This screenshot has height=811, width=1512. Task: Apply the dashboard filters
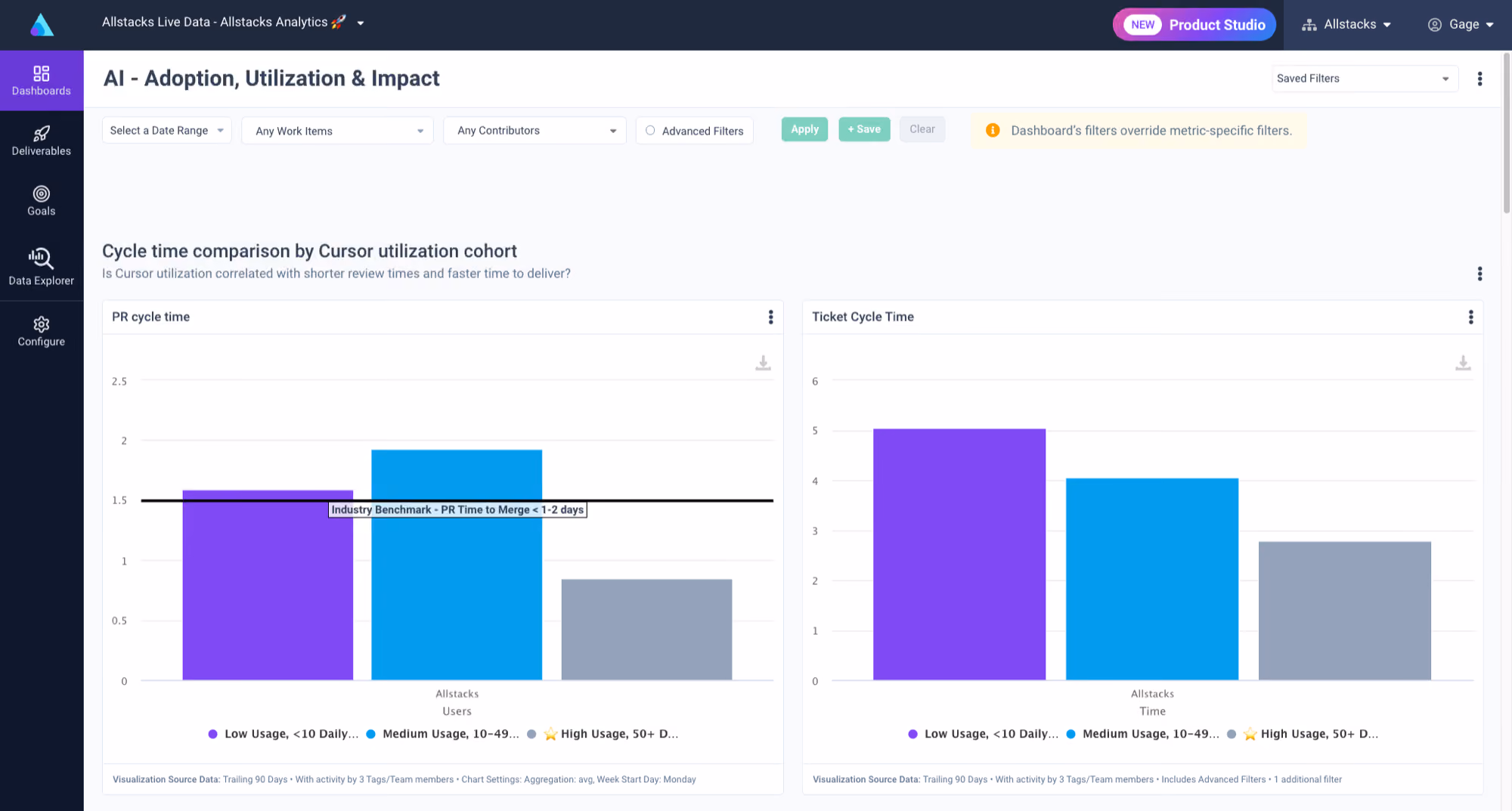pyautogui.click(x=805, y=129)
